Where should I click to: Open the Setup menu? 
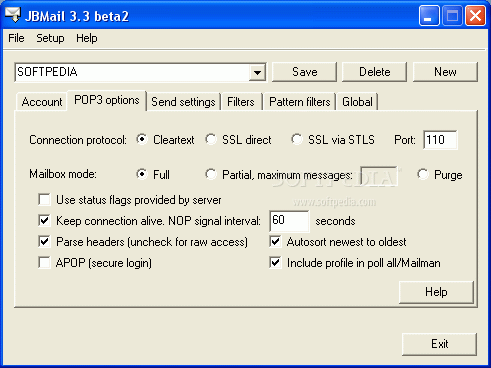50,38
